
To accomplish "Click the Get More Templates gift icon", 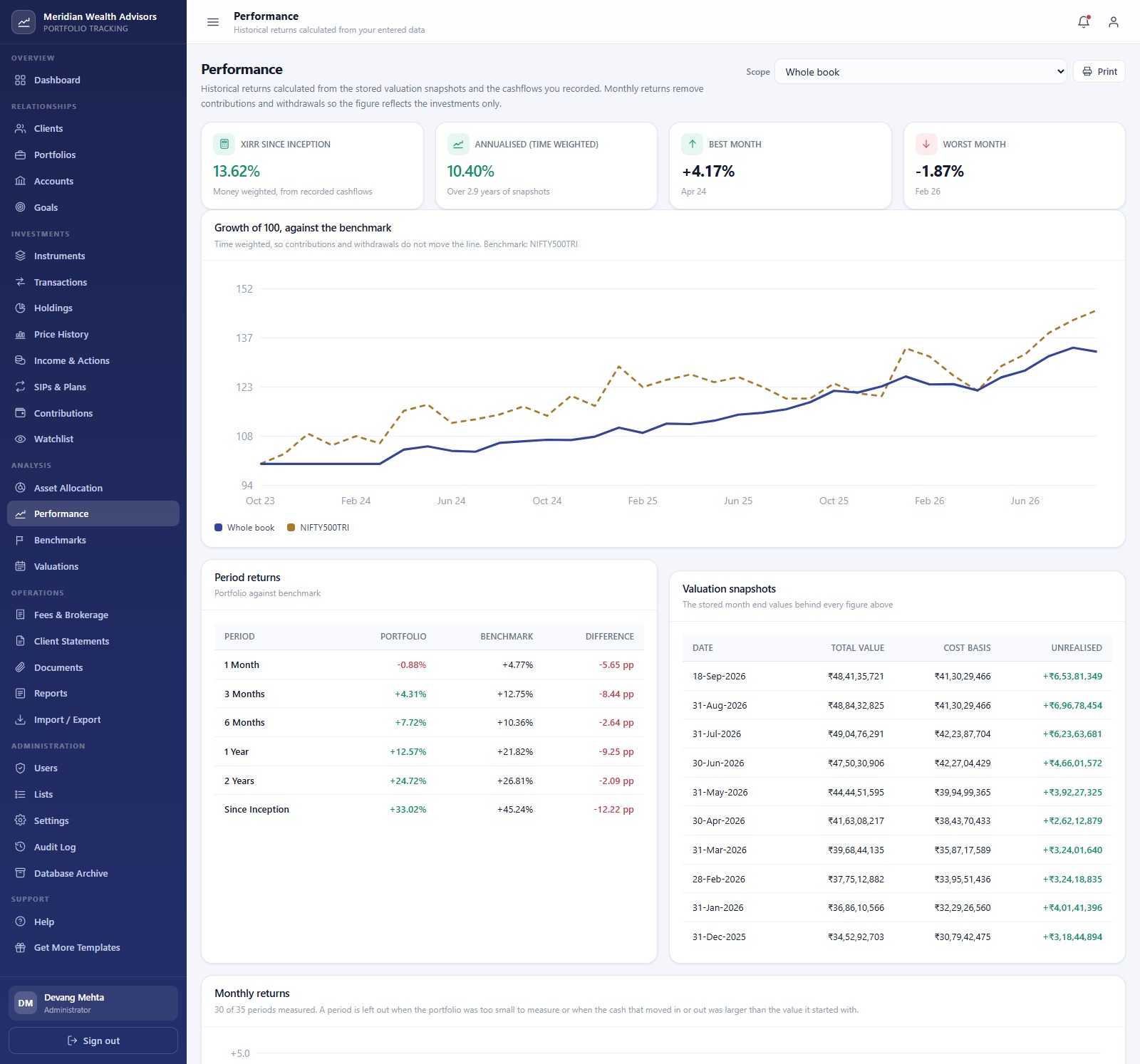I will (x=20, y=947).
